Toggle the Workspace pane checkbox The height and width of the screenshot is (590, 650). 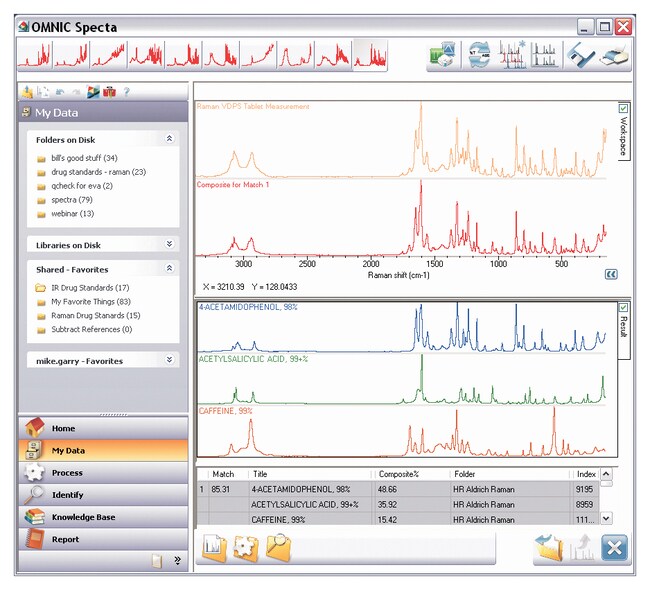tap(624, 108)
